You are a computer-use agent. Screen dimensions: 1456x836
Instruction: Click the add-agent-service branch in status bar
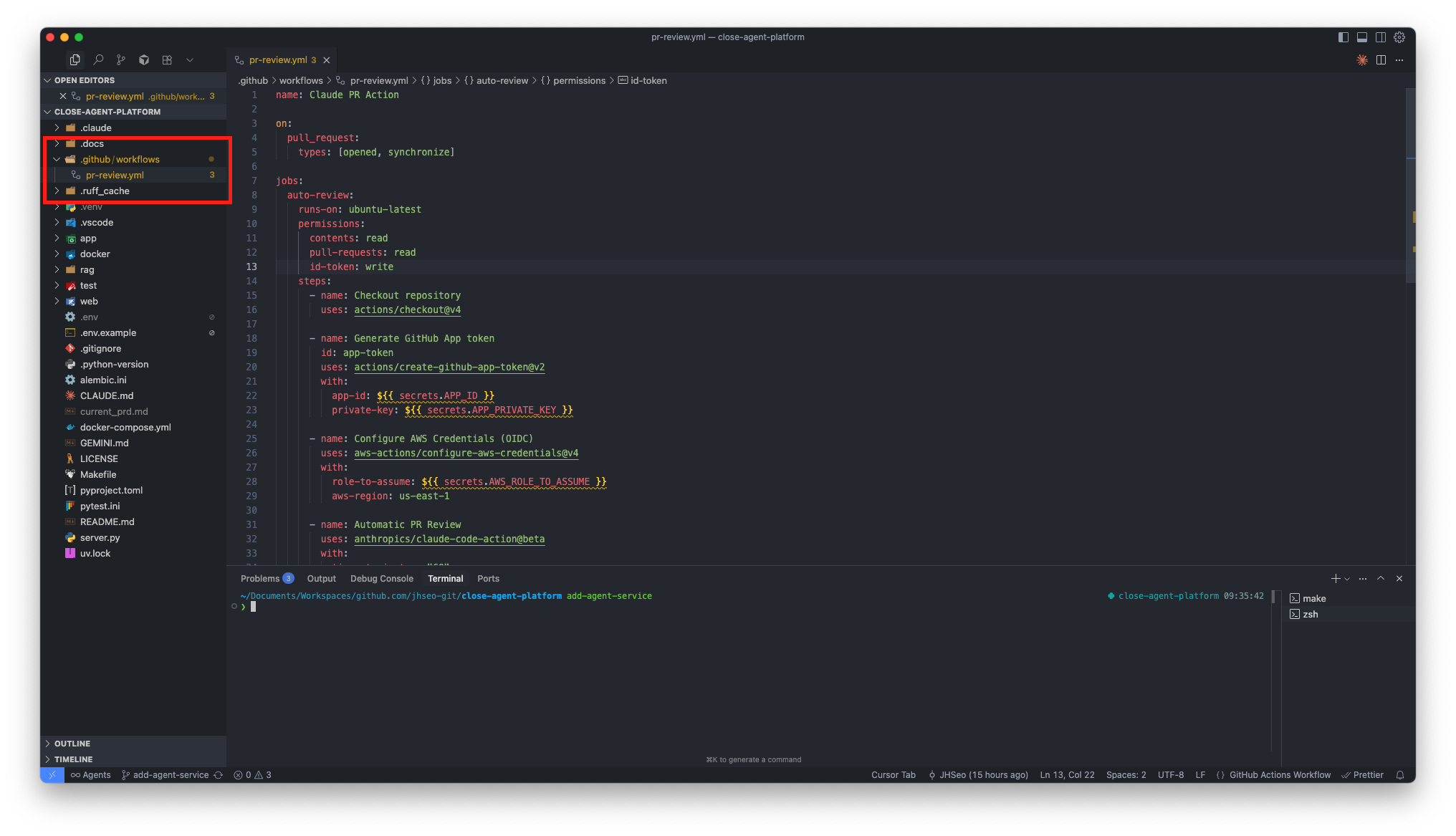click(x=171, y=775)
